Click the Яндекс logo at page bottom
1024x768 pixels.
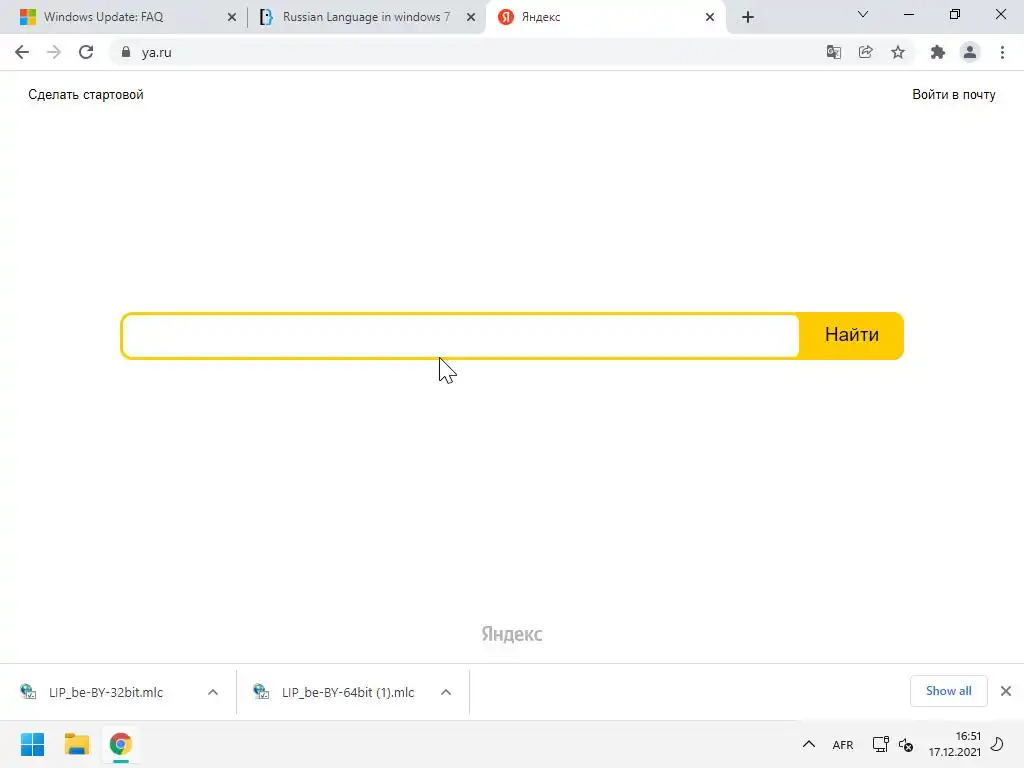512,633
